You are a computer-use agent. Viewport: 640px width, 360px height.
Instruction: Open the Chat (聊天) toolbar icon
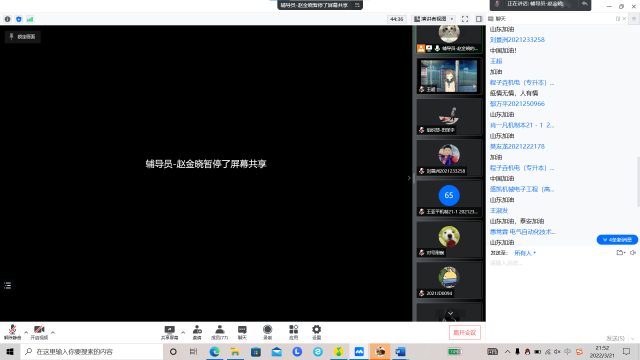pyautogui.click(x=242, y=333)
